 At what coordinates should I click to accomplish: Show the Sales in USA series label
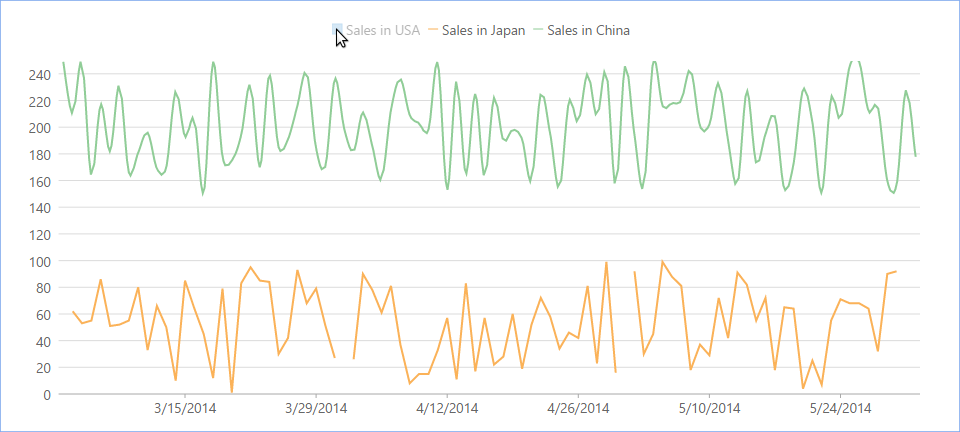[382, 30]
